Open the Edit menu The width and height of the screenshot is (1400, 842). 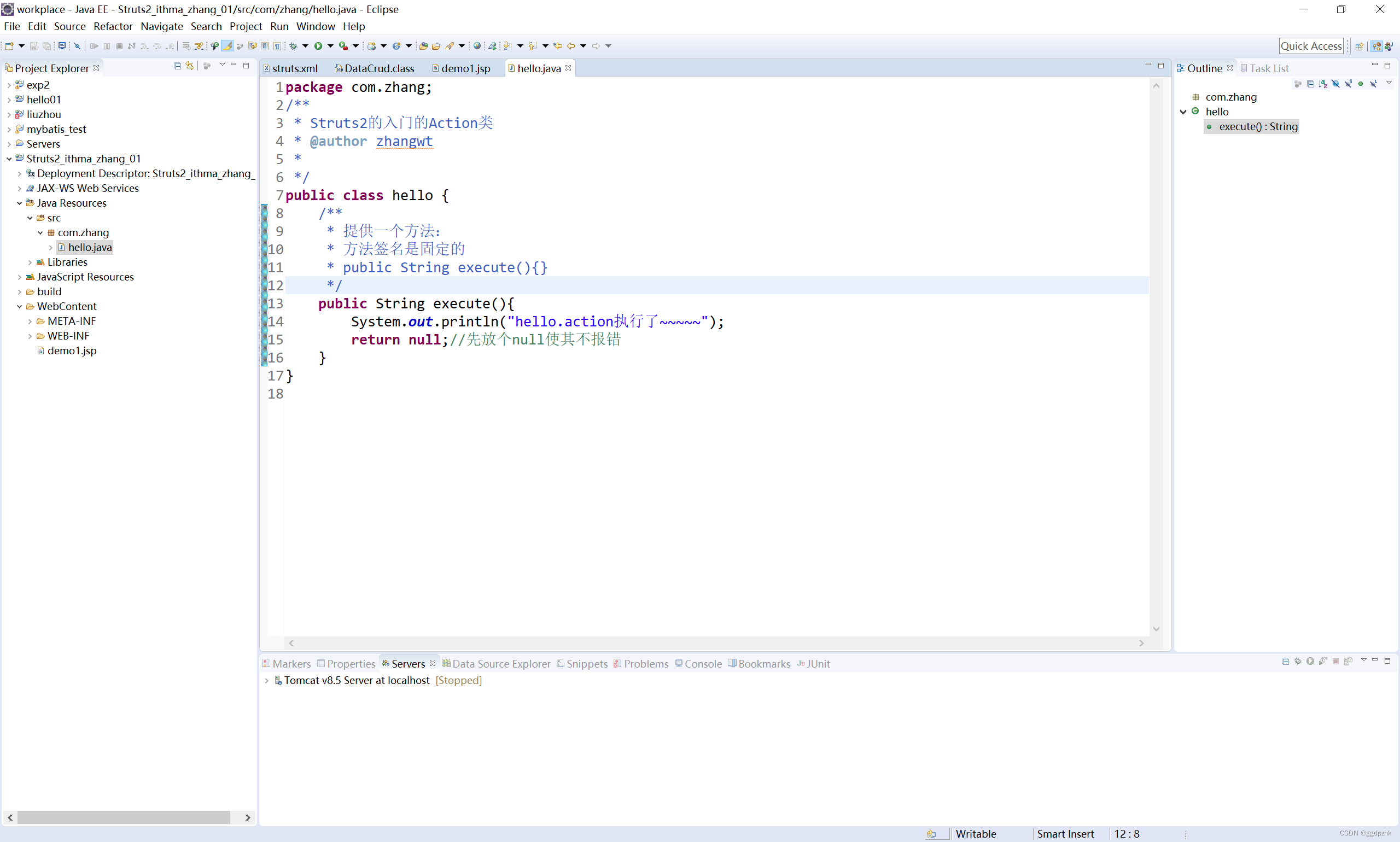click(37, 26)
